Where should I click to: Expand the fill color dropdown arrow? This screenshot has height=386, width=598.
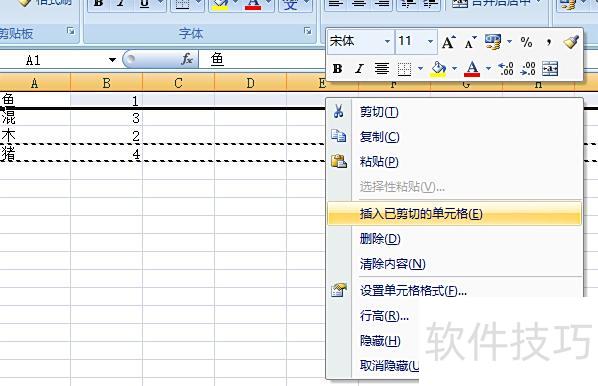[454, 69]
